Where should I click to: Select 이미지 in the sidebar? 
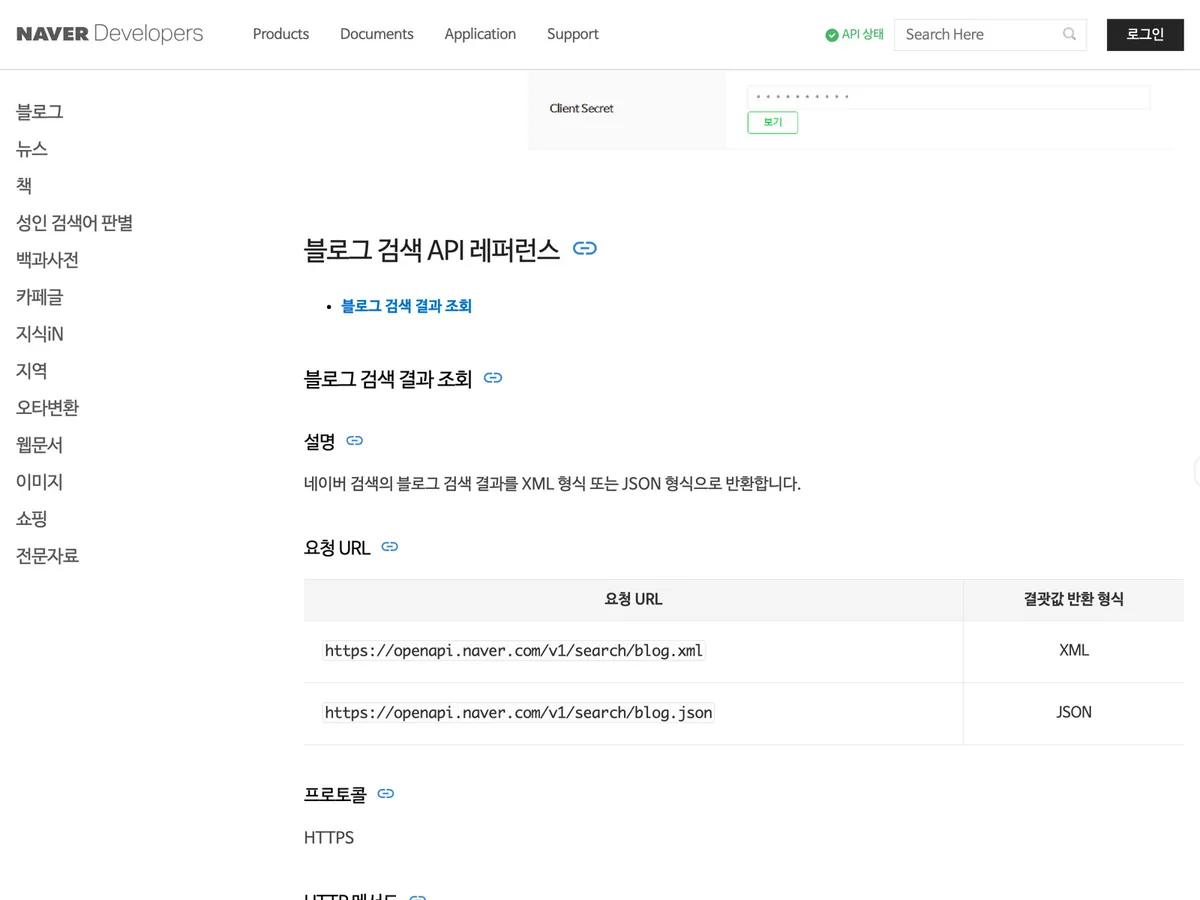pyautogui.click(x=40, y=482)
